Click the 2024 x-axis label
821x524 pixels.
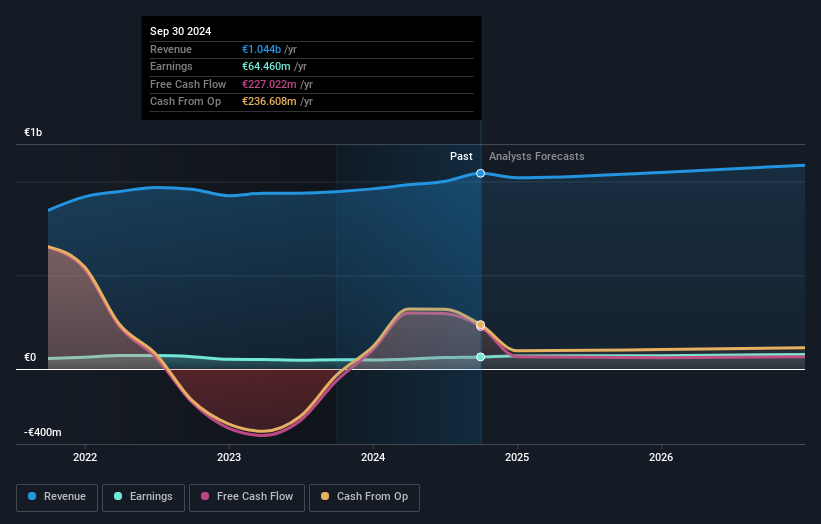[x=373, y=457]
